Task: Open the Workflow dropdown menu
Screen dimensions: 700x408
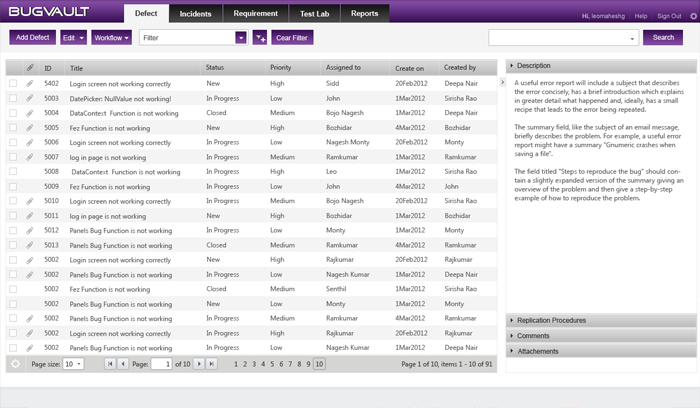Action: [110, 37]
